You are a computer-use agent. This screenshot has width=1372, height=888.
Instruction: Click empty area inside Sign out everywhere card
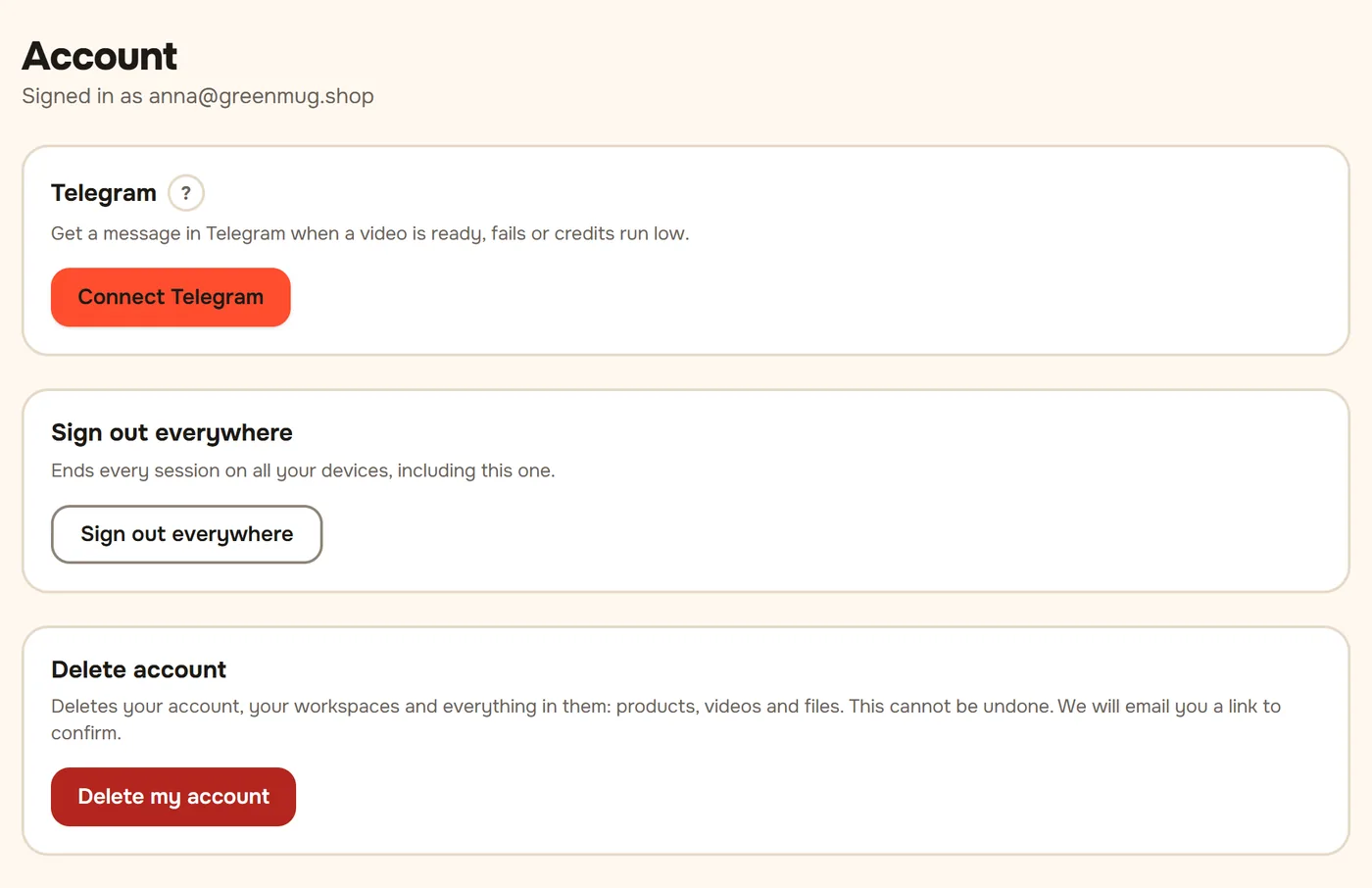coord(882,529)
